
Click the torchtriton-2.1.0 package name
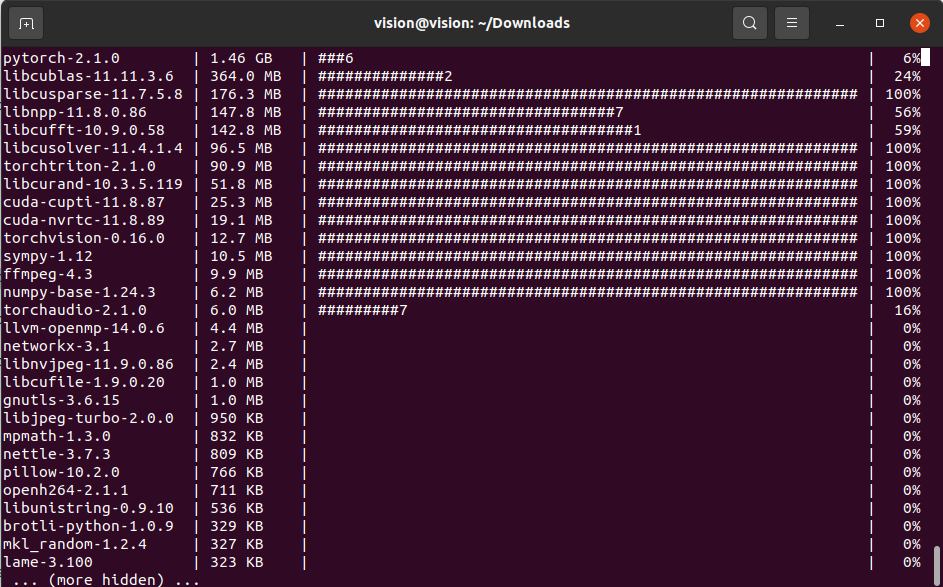tap(79, 167)
